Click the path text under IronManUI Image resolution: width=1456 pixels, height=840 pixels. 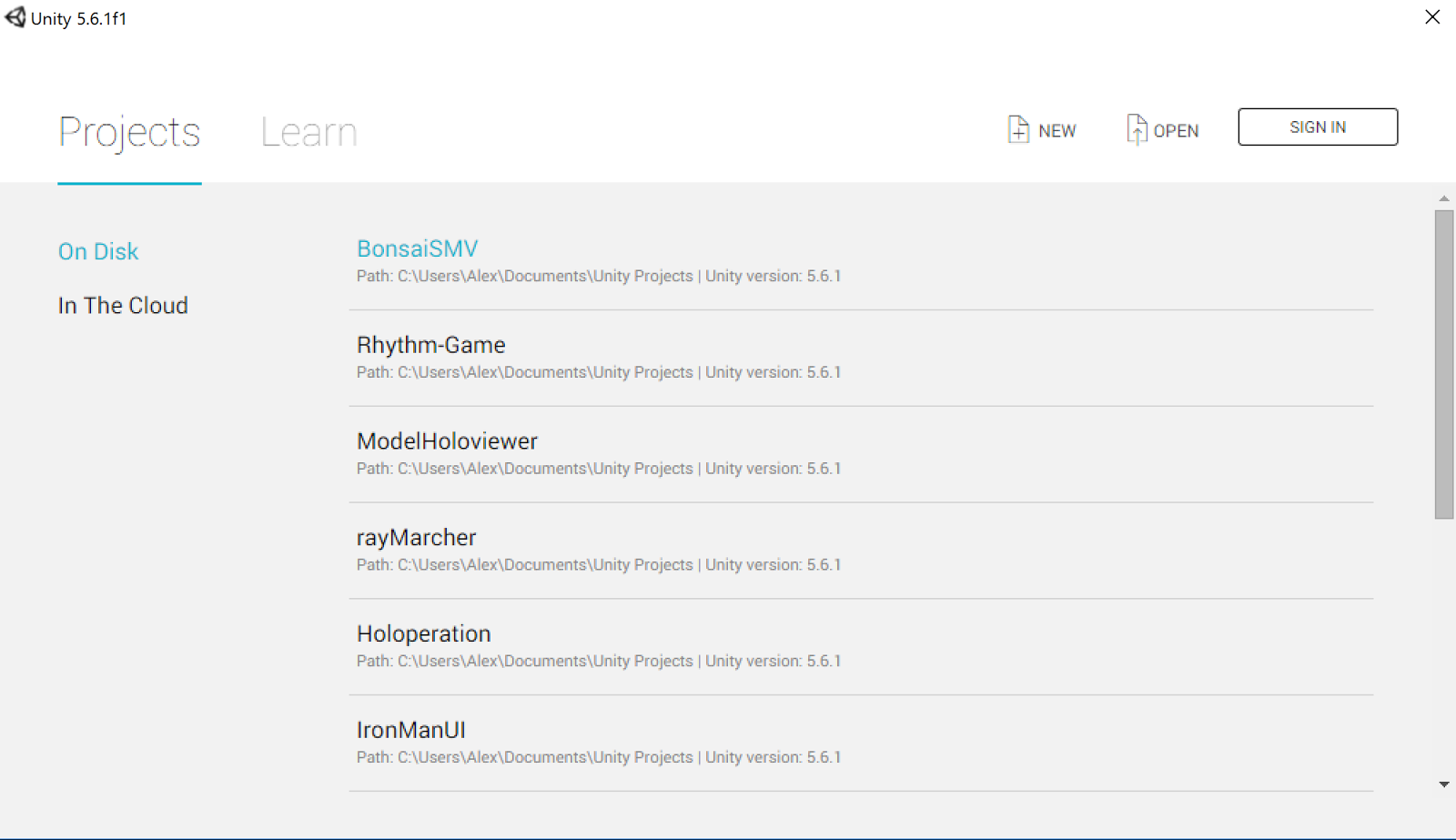[599, 757]
